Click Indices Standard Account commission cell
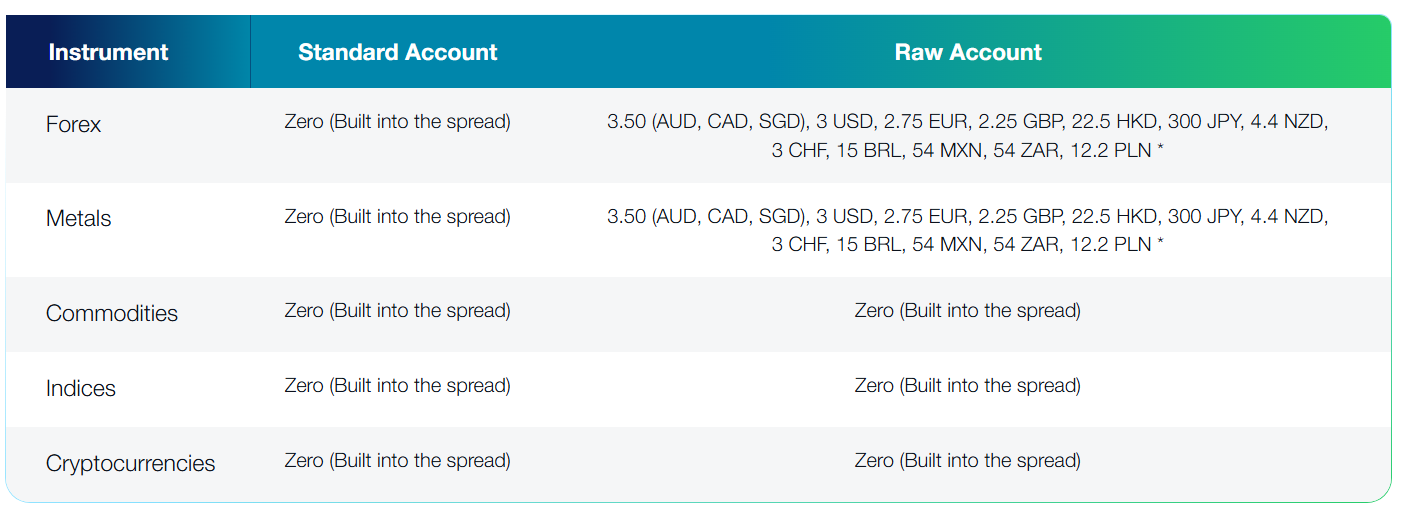The image size is (1425, 518). tap(397, 386)
